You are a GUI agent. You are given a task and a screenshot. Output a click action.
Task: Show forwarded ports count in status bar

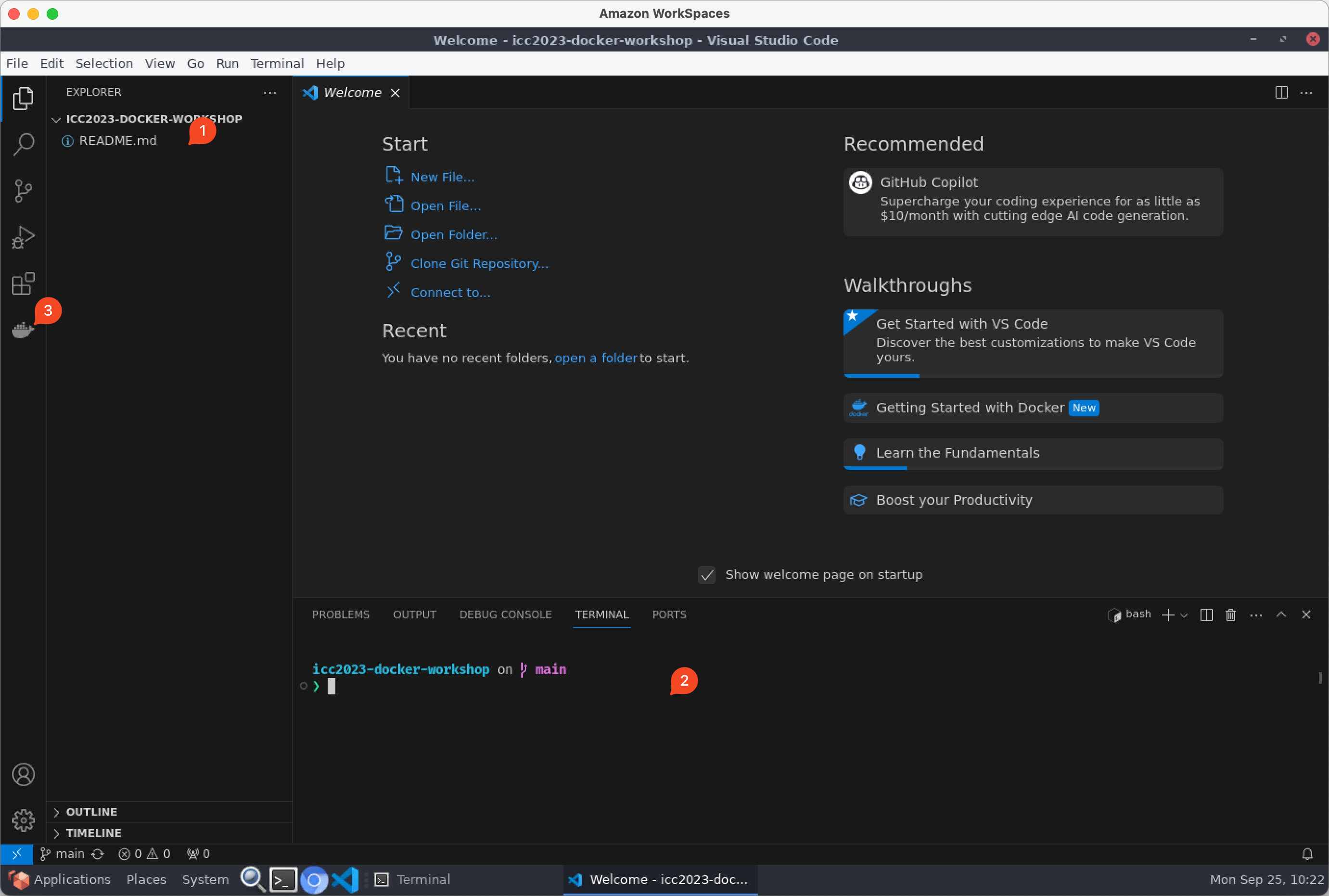coord(198,854)
